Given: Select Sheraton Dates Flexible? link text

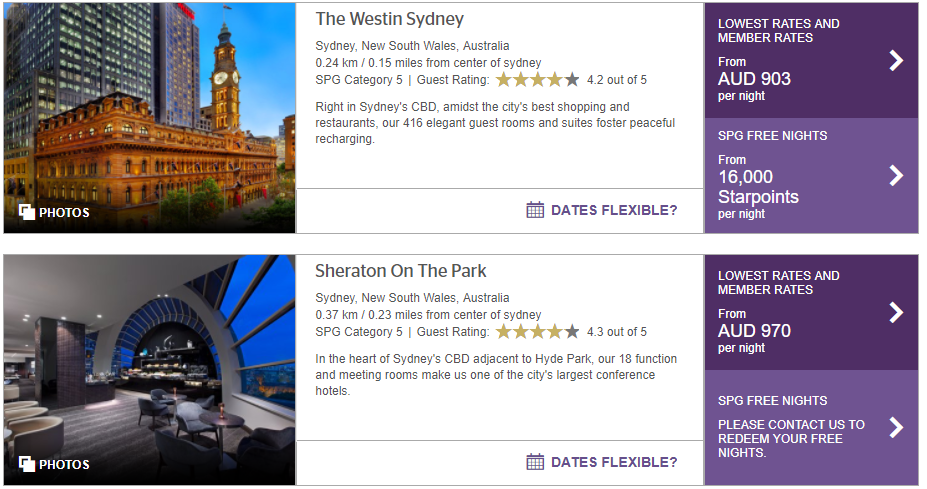Looking at the screenshot, I should click(614, 462).
